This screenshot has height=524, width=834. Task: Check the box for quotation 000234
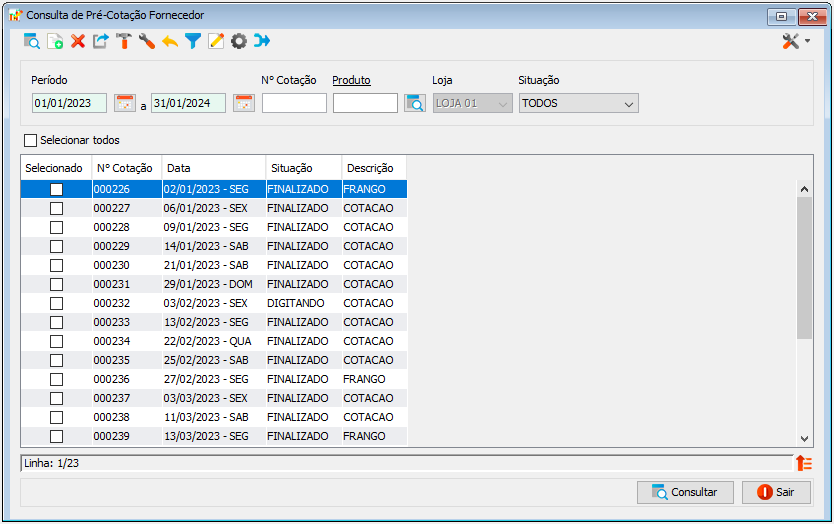coord(56,342)
